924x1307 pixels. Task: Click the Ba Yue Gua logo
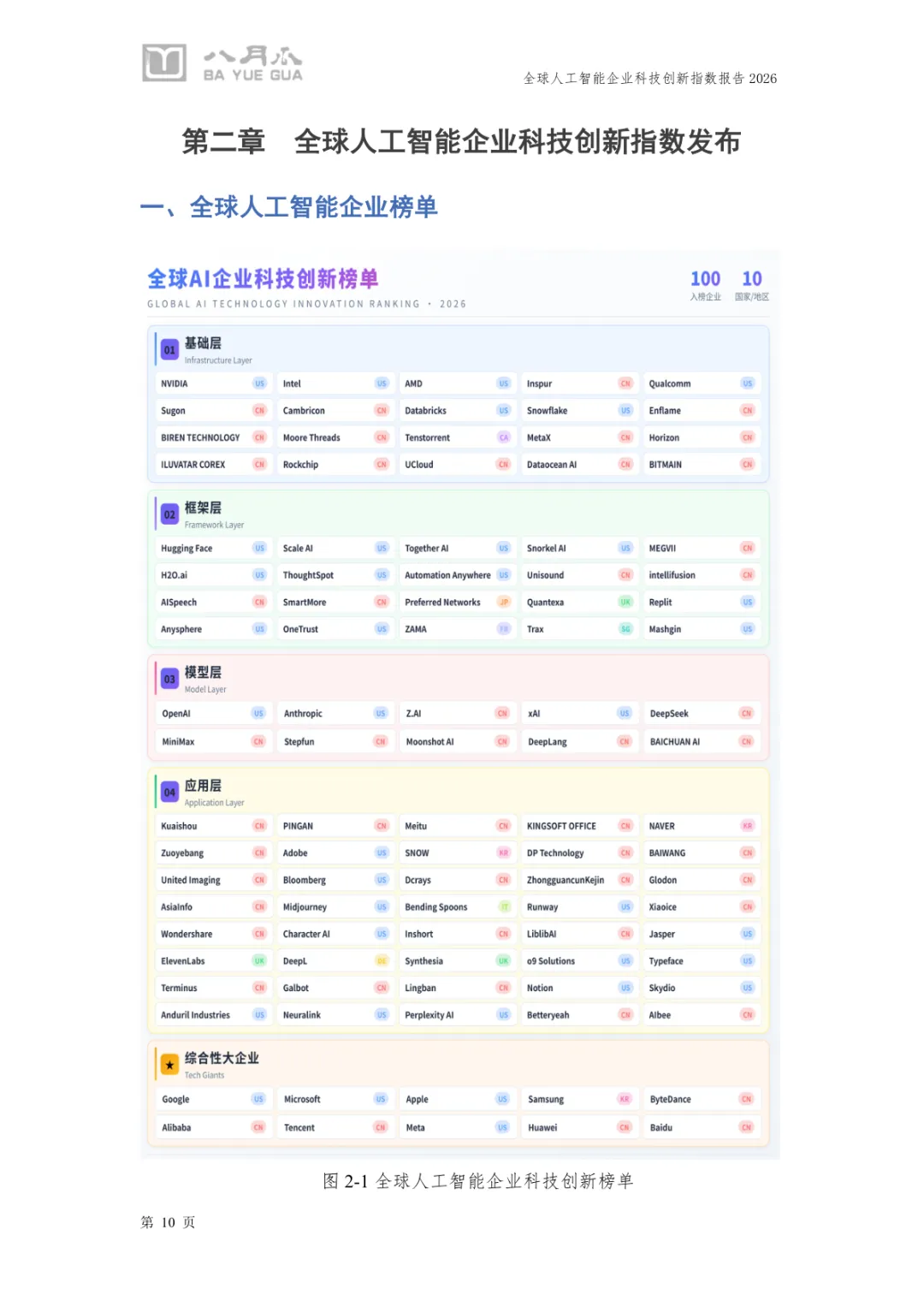[x=222, y=63]
